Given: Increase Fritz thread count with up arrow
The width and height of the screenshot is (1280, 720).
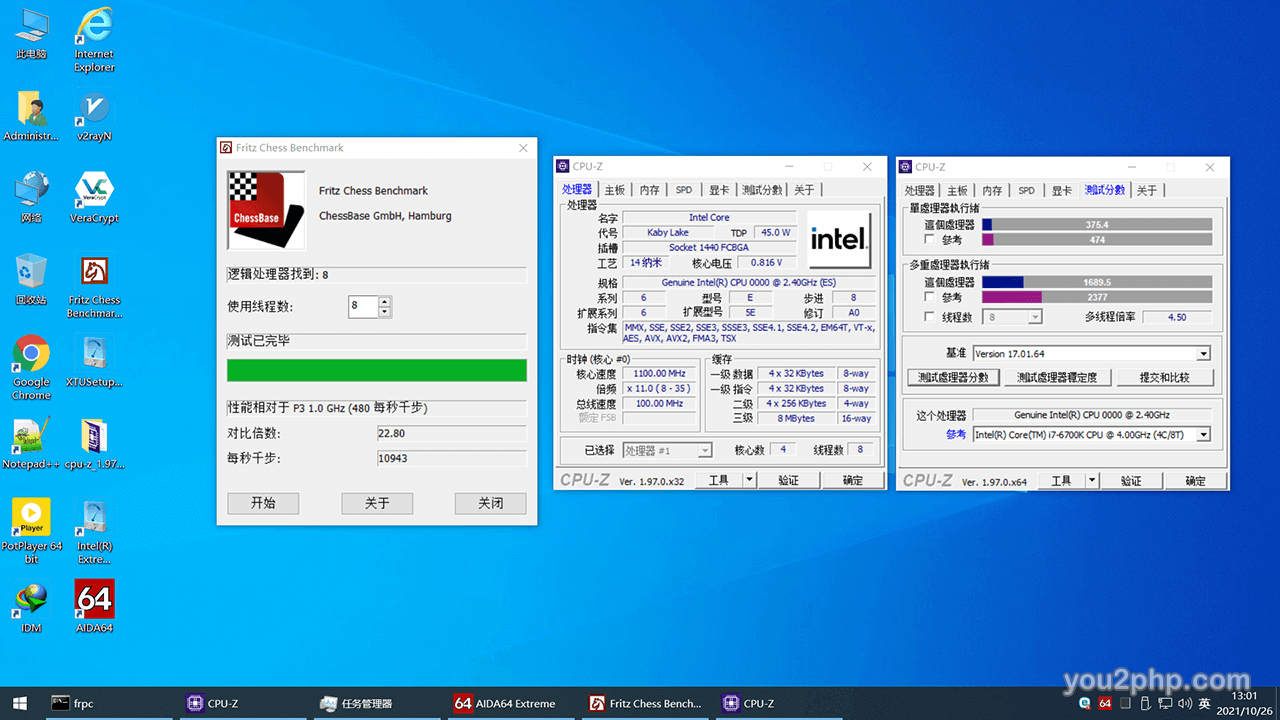Looking at the screenshot, I should [385, 301].
